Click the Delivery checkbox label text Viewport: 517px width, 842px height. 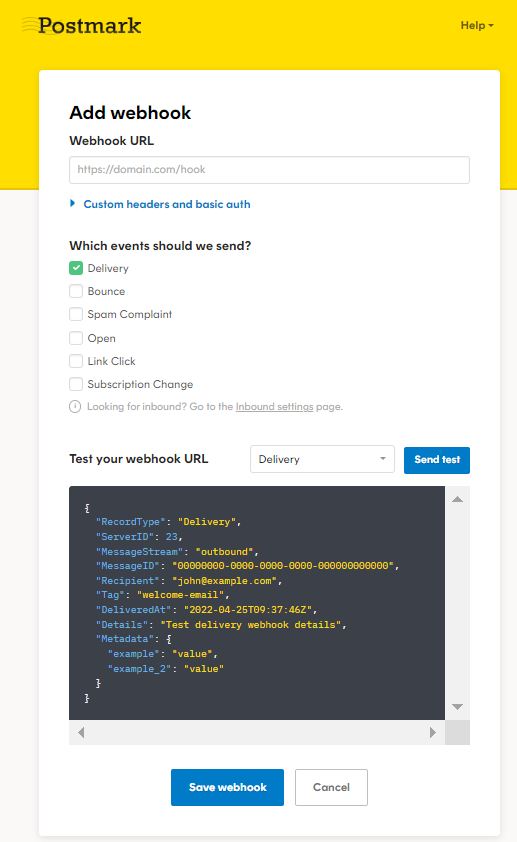pyautogui.click(x=108, y=268)
